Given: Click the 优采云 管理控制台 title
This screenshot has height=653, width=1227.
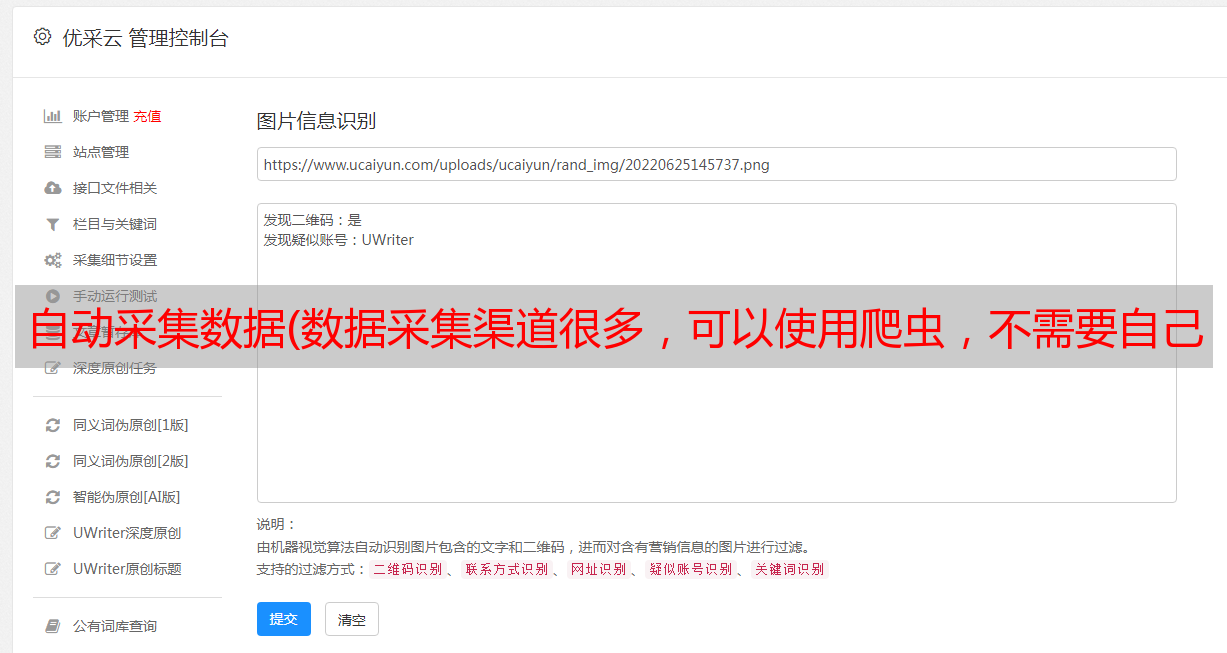Looking at the screenshot, I should click(x=145, y=38).
